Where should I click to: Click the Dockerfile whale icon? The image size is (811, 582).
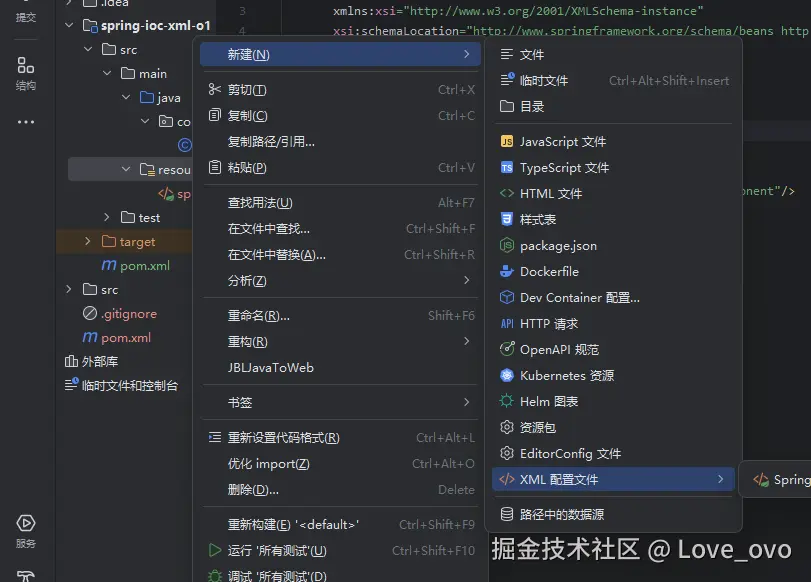(507, 271)
